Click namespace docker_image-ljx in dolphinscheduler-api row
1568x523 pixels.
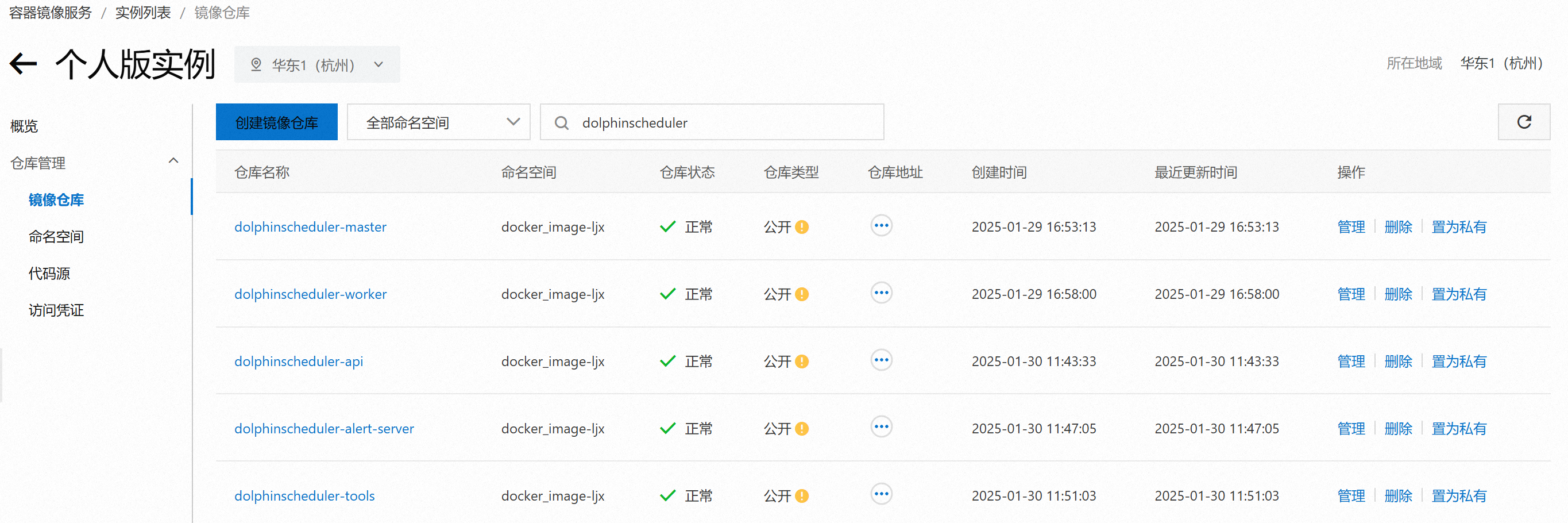[553, 362]
